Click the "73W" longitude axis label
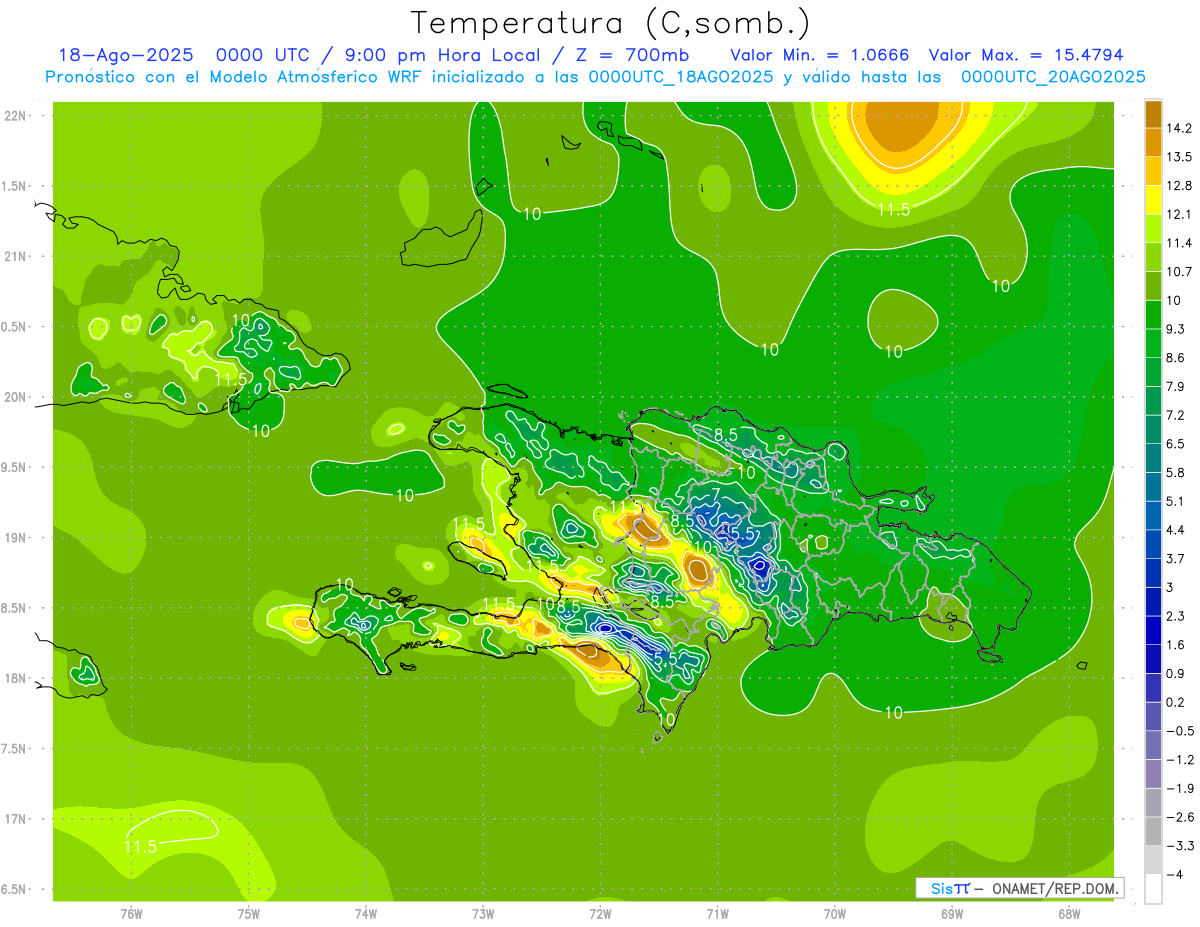1200x927 pixels. [x=483, y=914]
